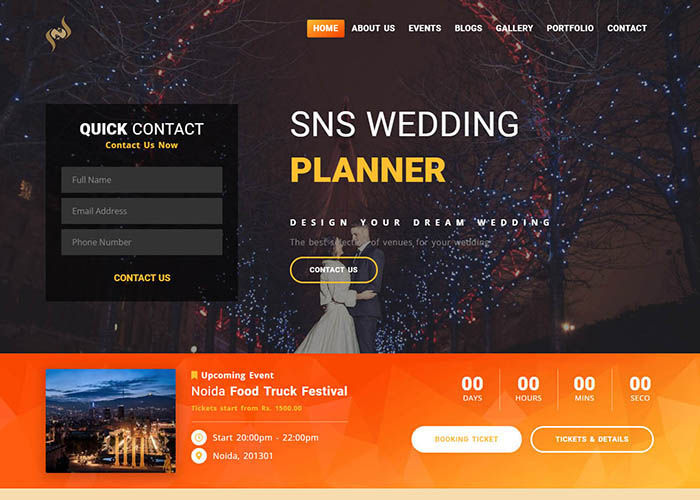
Task: Open the Noida Food Truck Festival thumbnail
Action: (x=111, y=421)
